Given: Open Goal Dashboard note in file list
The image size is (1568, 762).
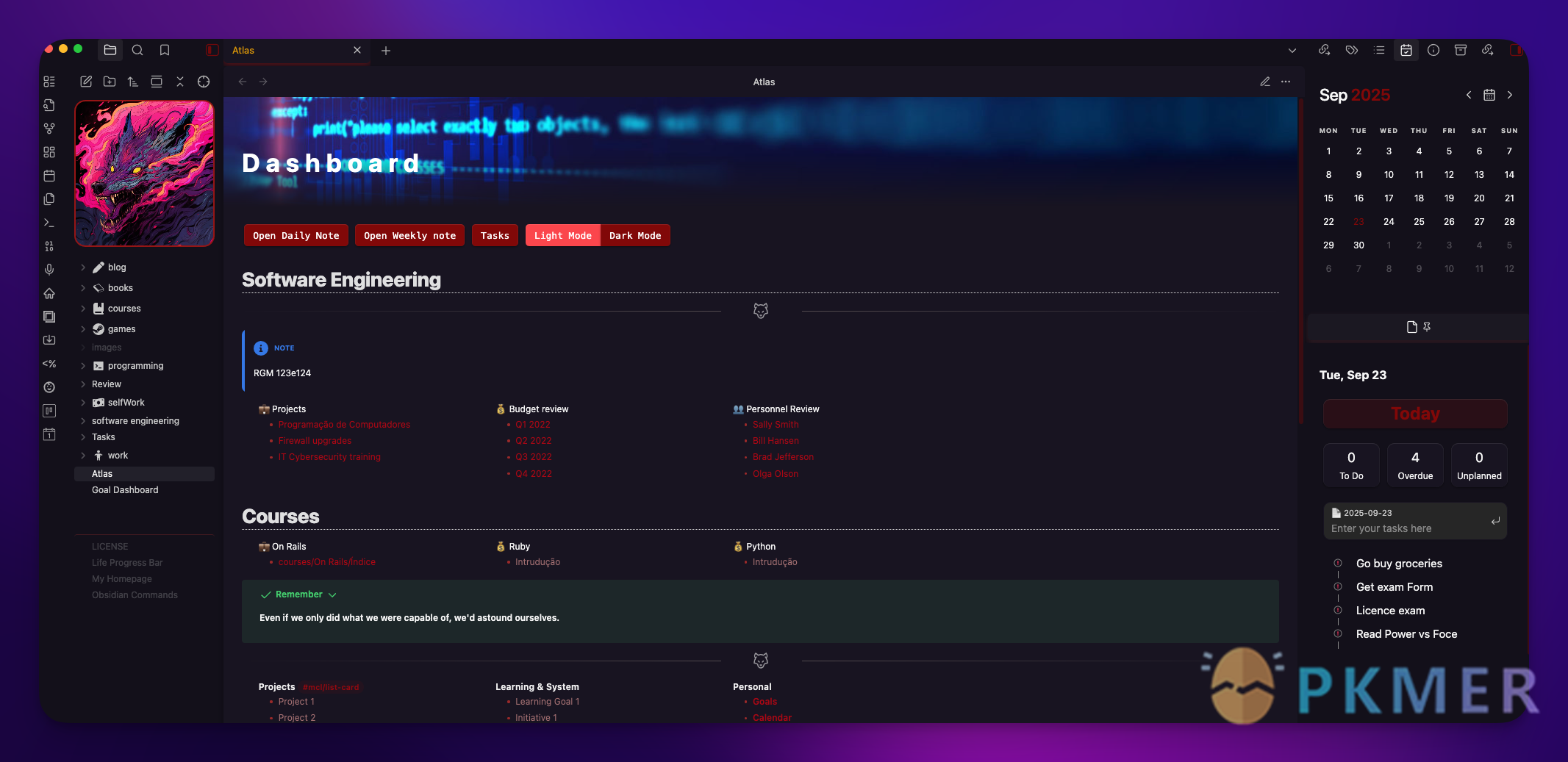Looking at the screenshot, I should pyautogui.click(x=125, y=490).
